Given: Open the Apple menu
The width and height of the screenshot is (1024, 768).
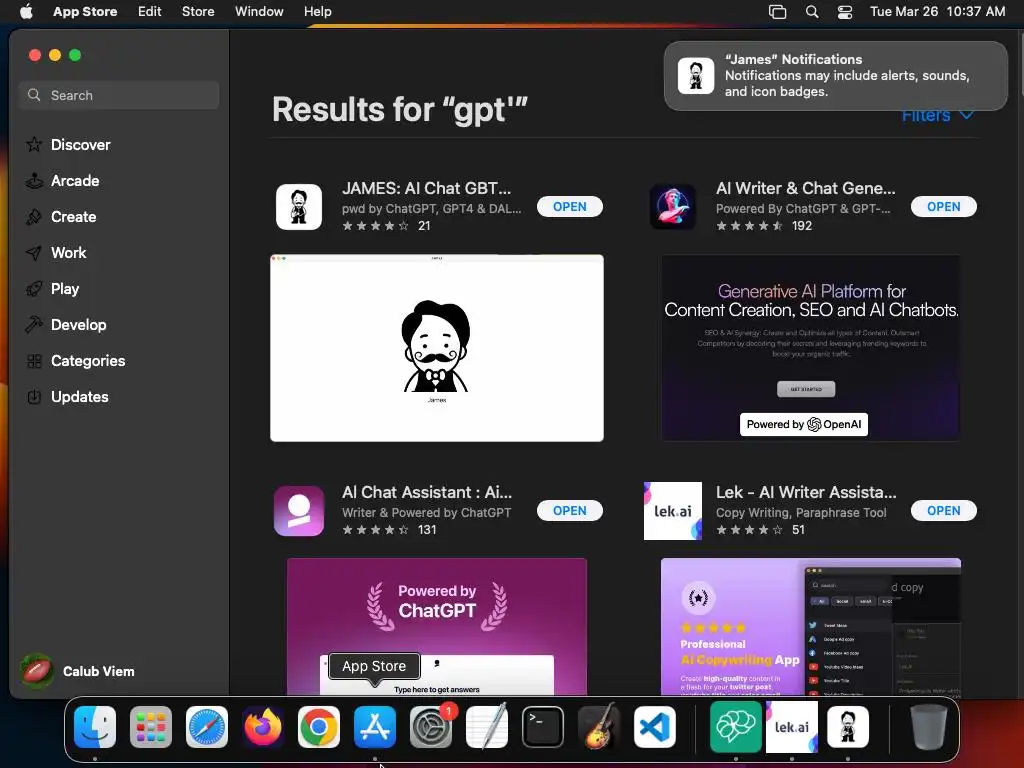Looking at the screenshot, I should [x=26, y=12].
